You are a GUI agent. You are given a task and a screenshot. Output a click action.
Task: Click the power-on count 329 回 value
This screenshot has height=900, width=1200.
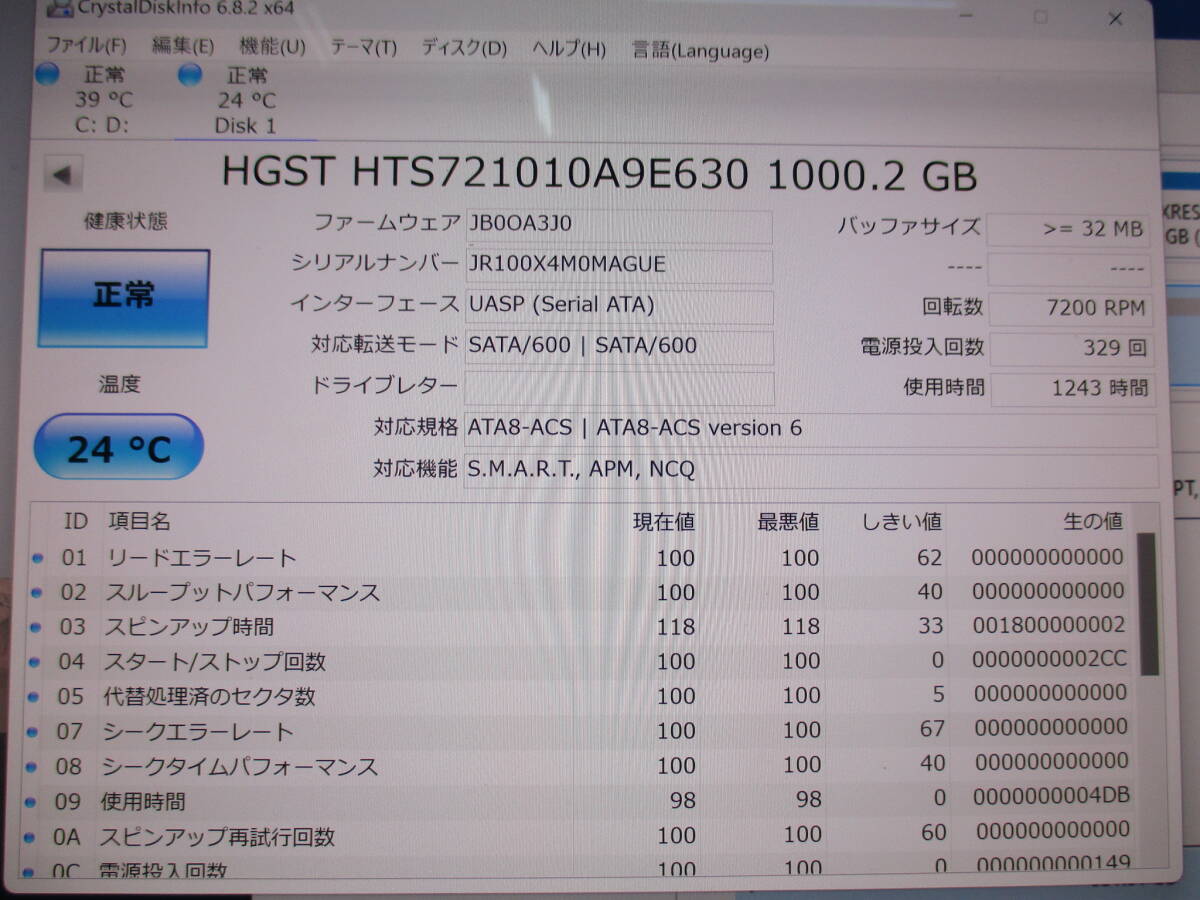pos(1071,349)
